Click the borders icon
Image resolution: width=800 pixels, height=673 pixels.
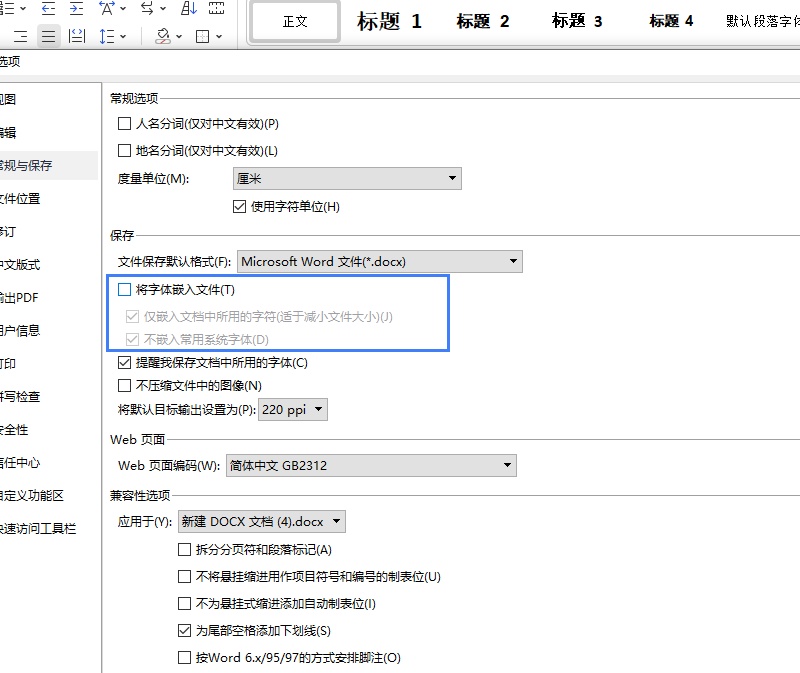tap(203, 36)
